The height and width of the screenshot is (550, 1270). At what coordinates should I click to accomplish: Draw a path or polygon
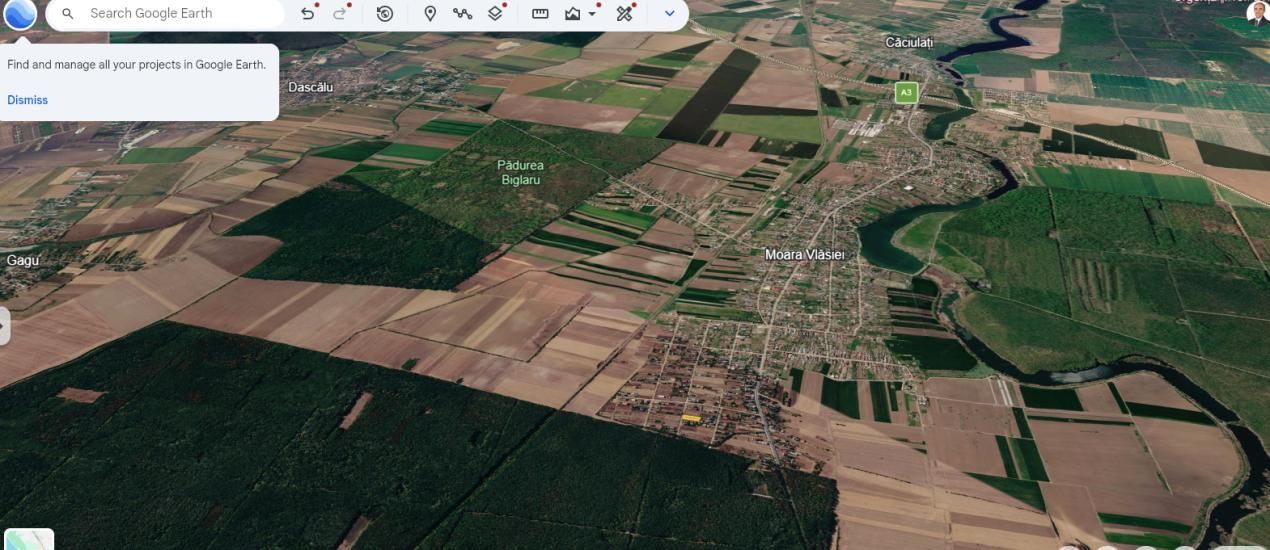tap(462, 14)
